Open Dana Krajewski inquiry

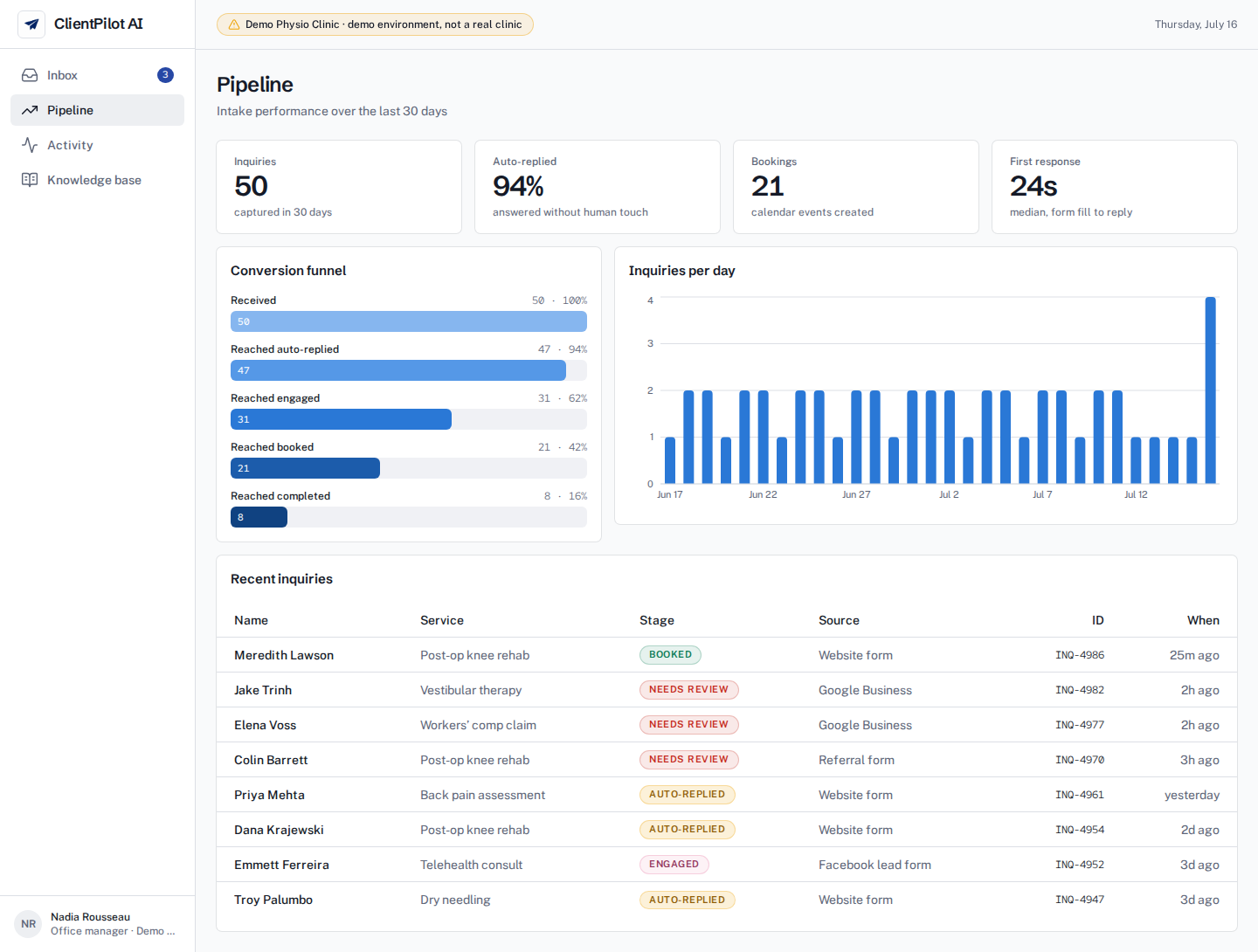pos(727,830)
